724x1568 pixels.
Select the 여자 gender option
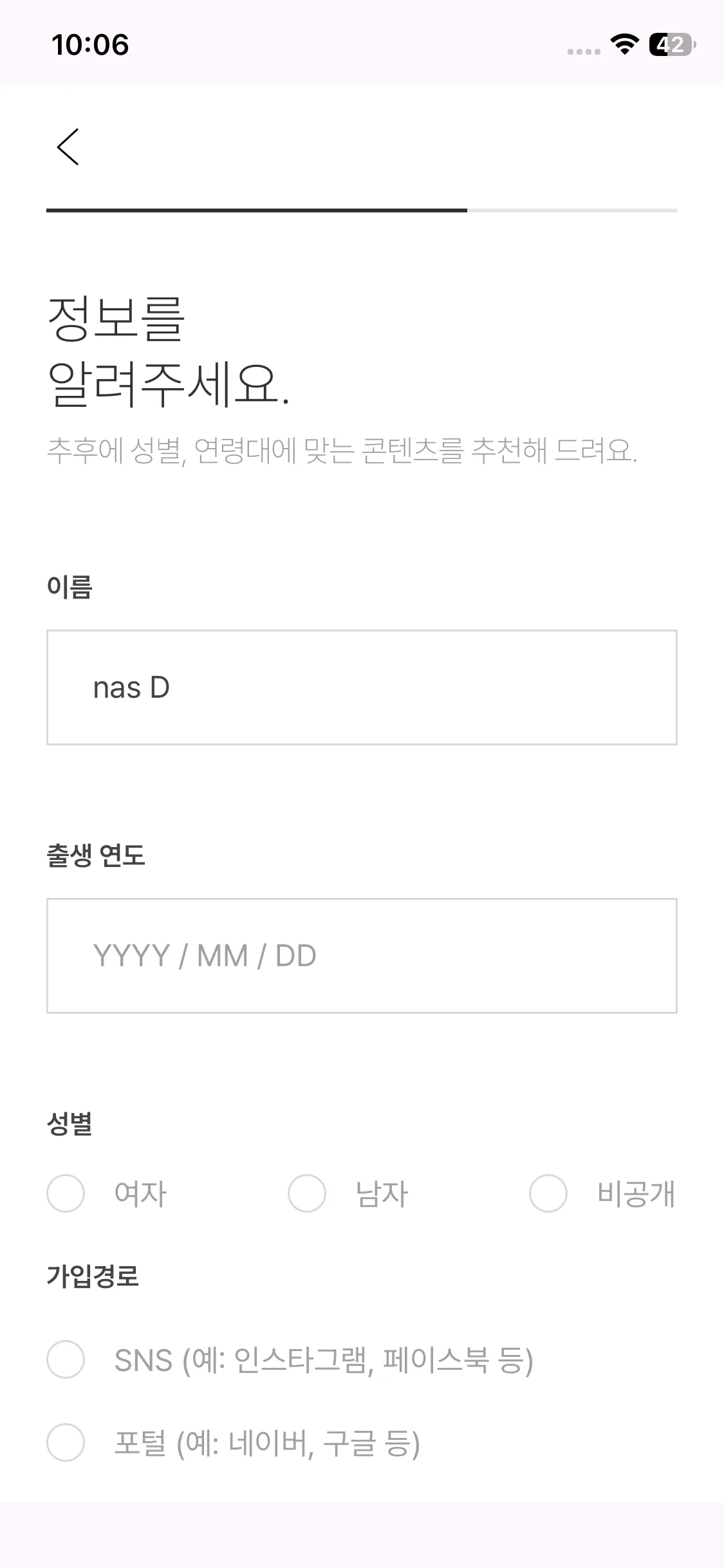pyautogui.click(x=66, y=1193)
